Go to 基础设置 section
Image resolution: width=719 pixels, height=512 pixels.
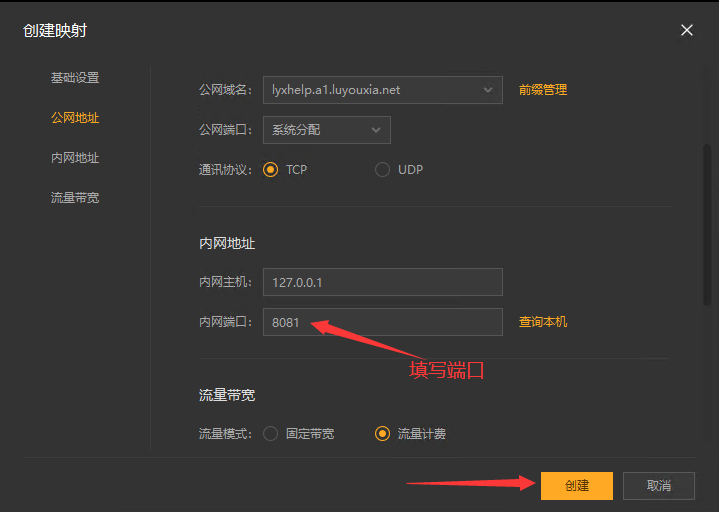75,78
